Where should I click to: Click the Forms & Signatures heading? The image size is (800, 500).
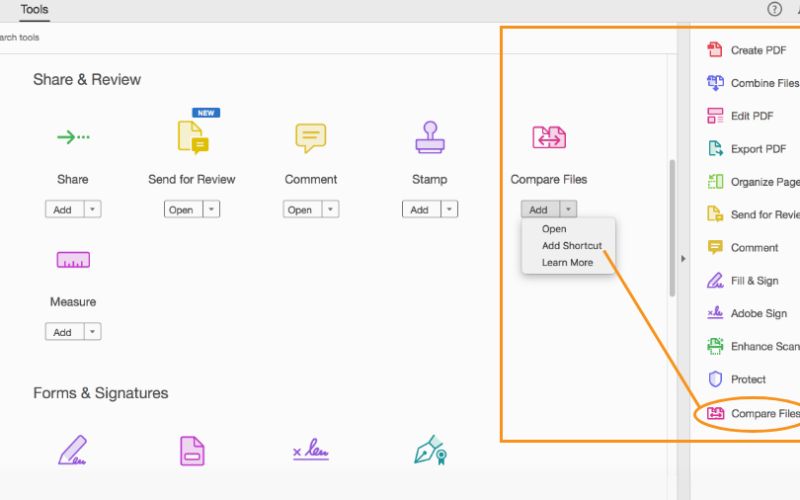click(101, 393)
